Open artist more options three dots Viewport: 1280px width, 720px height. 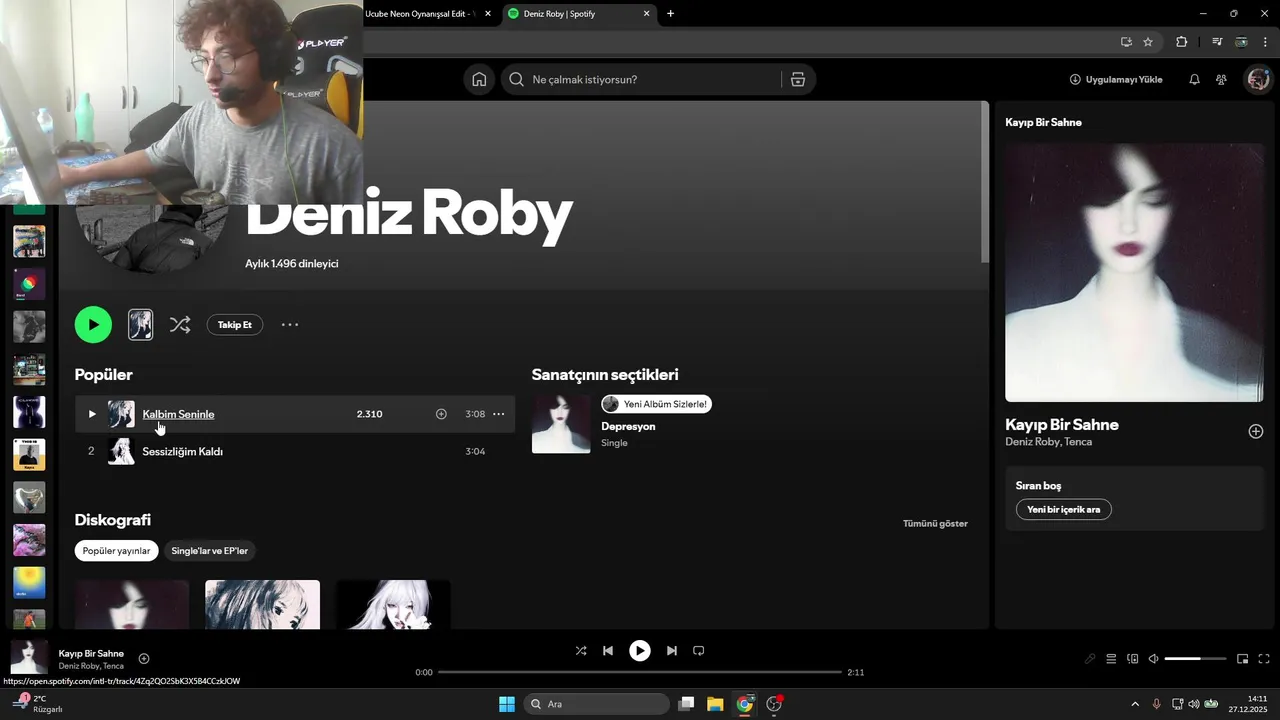[290, 325]
